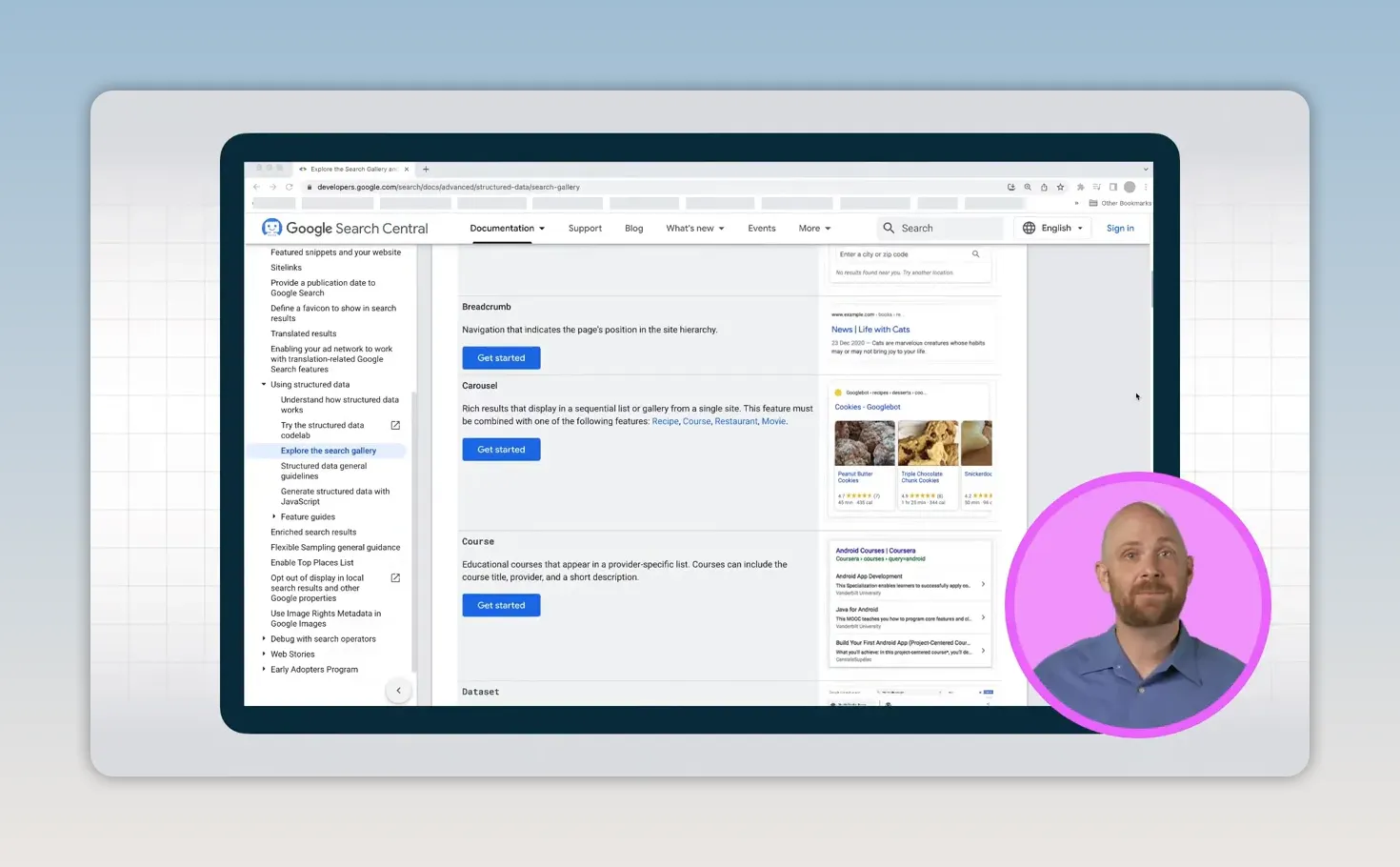The height and width of the screenshot is (867, 1400).
Task: Click the chevron beside 'Build Your First Android App'
Action: click(983, 651)
